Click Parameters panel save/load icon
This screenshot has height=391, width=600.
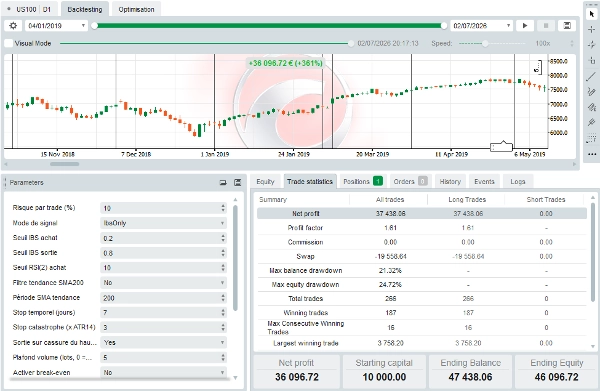click(238, 182)
